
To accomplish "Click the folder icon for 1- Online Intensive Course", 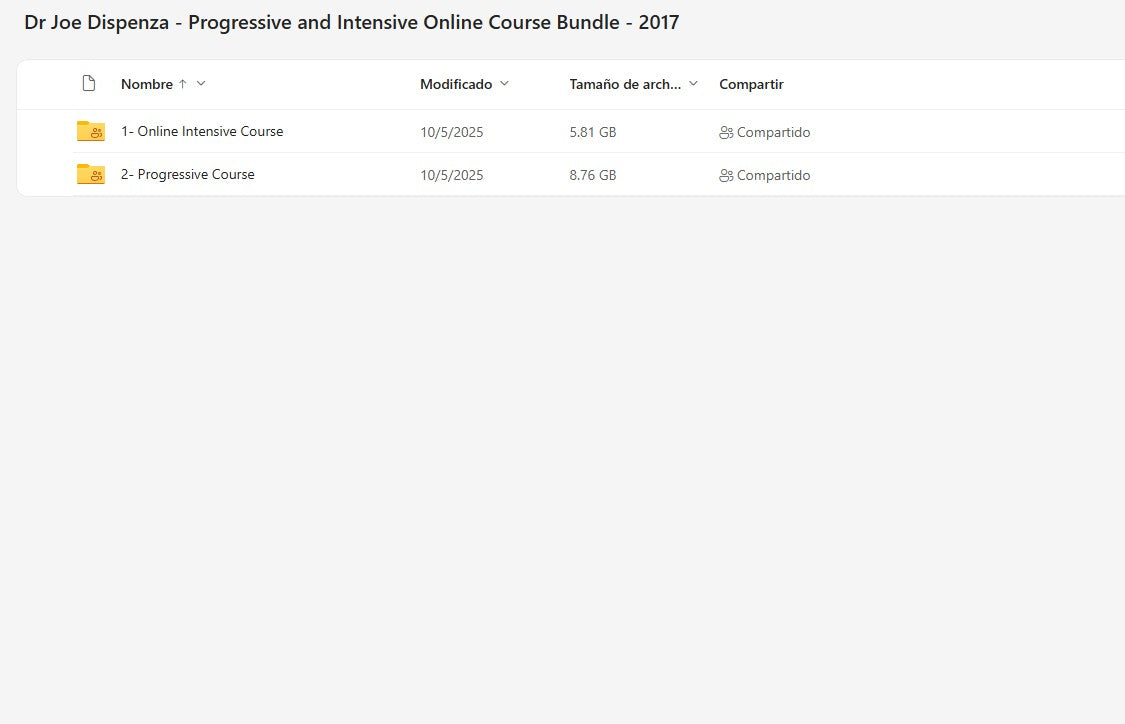I will click(91, 131).
